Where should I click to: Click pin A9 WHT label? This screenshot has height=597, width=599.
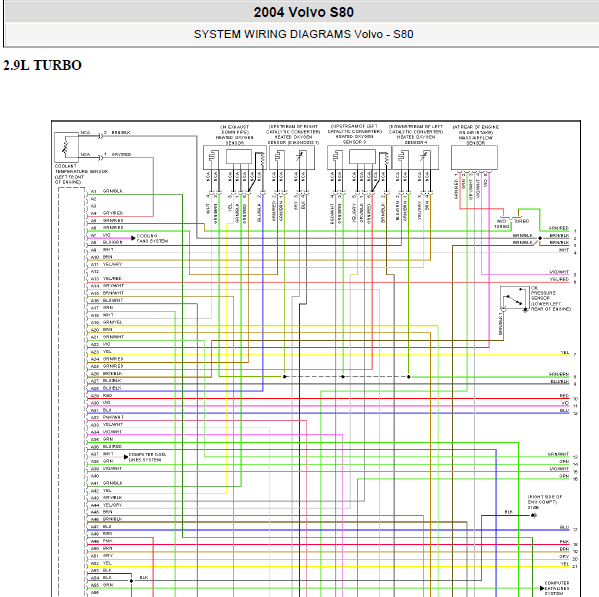point(102,249)
